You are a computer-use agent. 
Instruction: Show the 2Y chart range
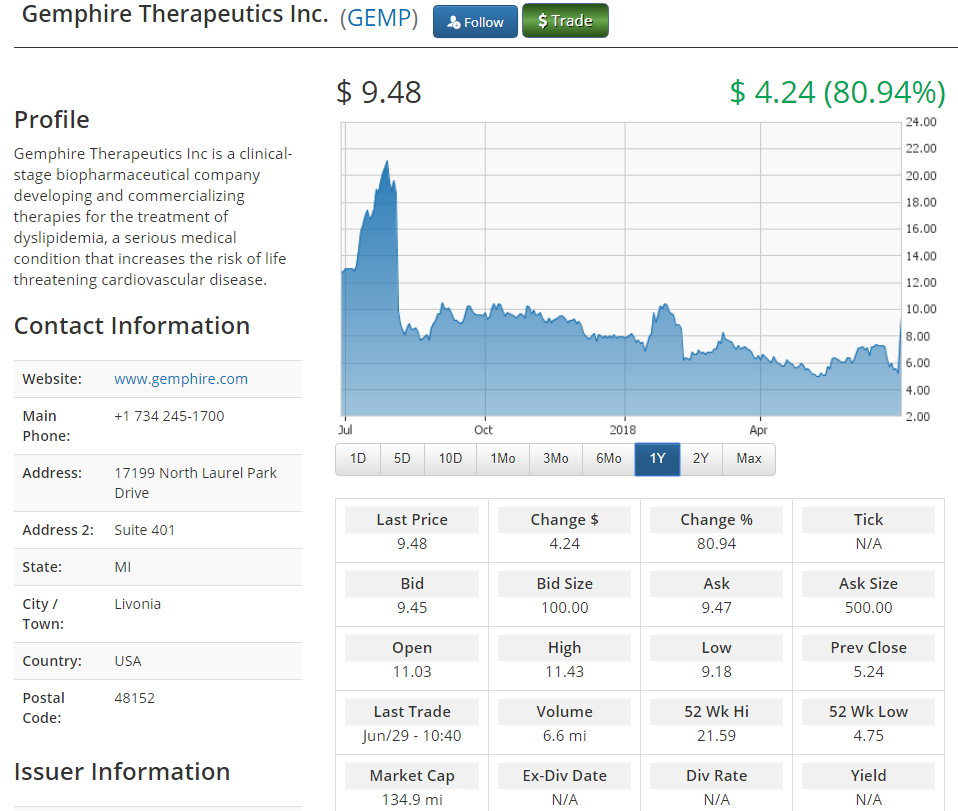(x=701, y=458)
